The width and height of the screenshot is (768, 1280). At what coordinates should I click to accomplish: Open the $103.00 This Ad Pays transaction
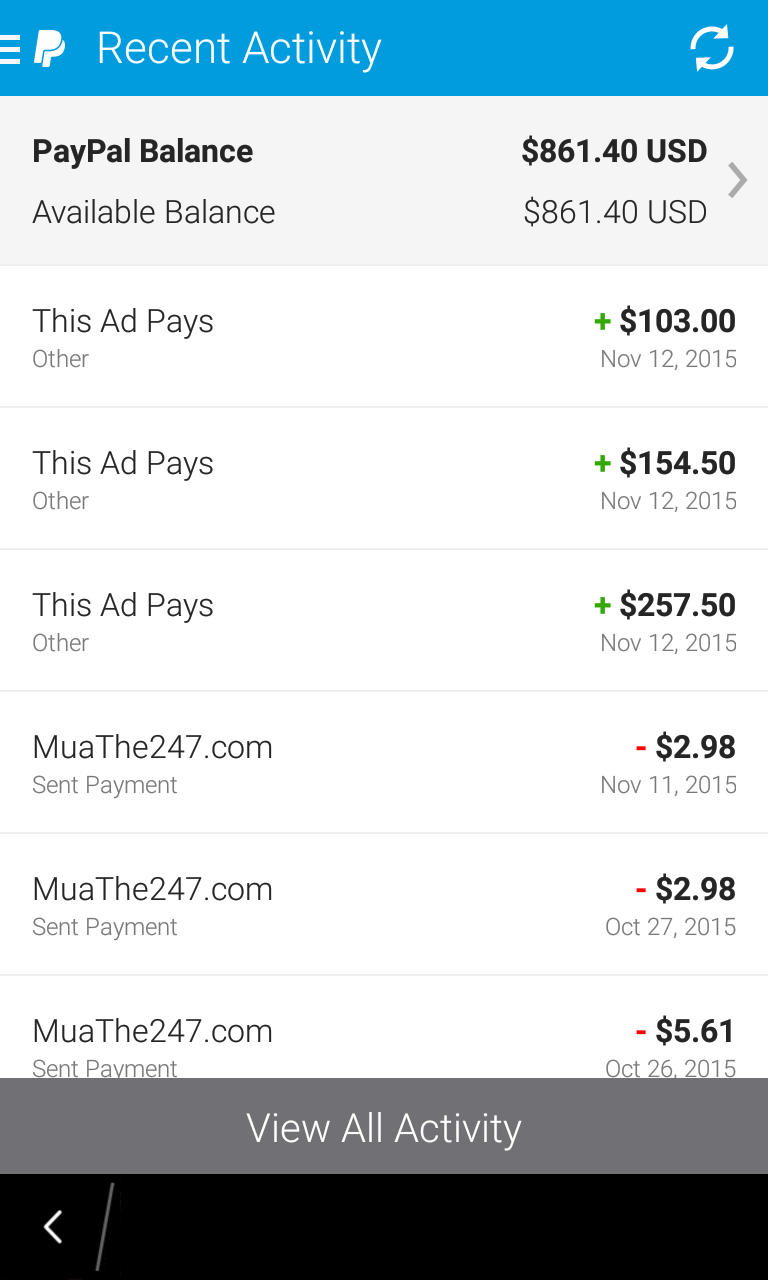pos(384,337)
